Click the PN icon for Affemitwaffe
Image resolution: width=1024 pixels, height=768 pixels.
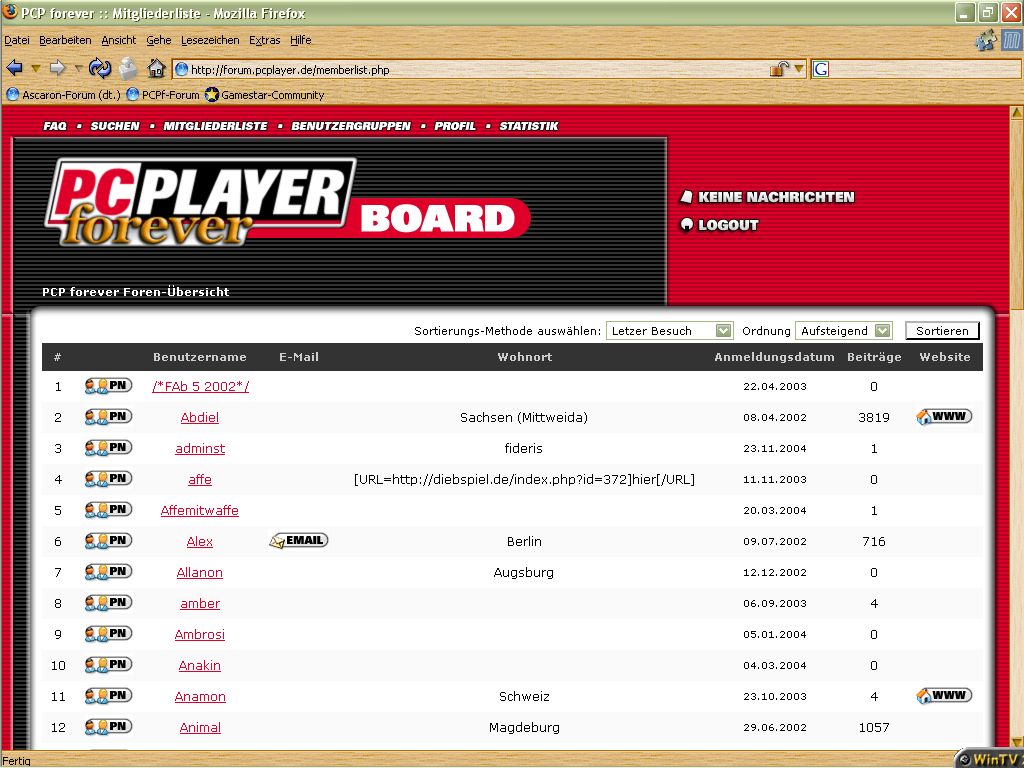tap(108, 510)
